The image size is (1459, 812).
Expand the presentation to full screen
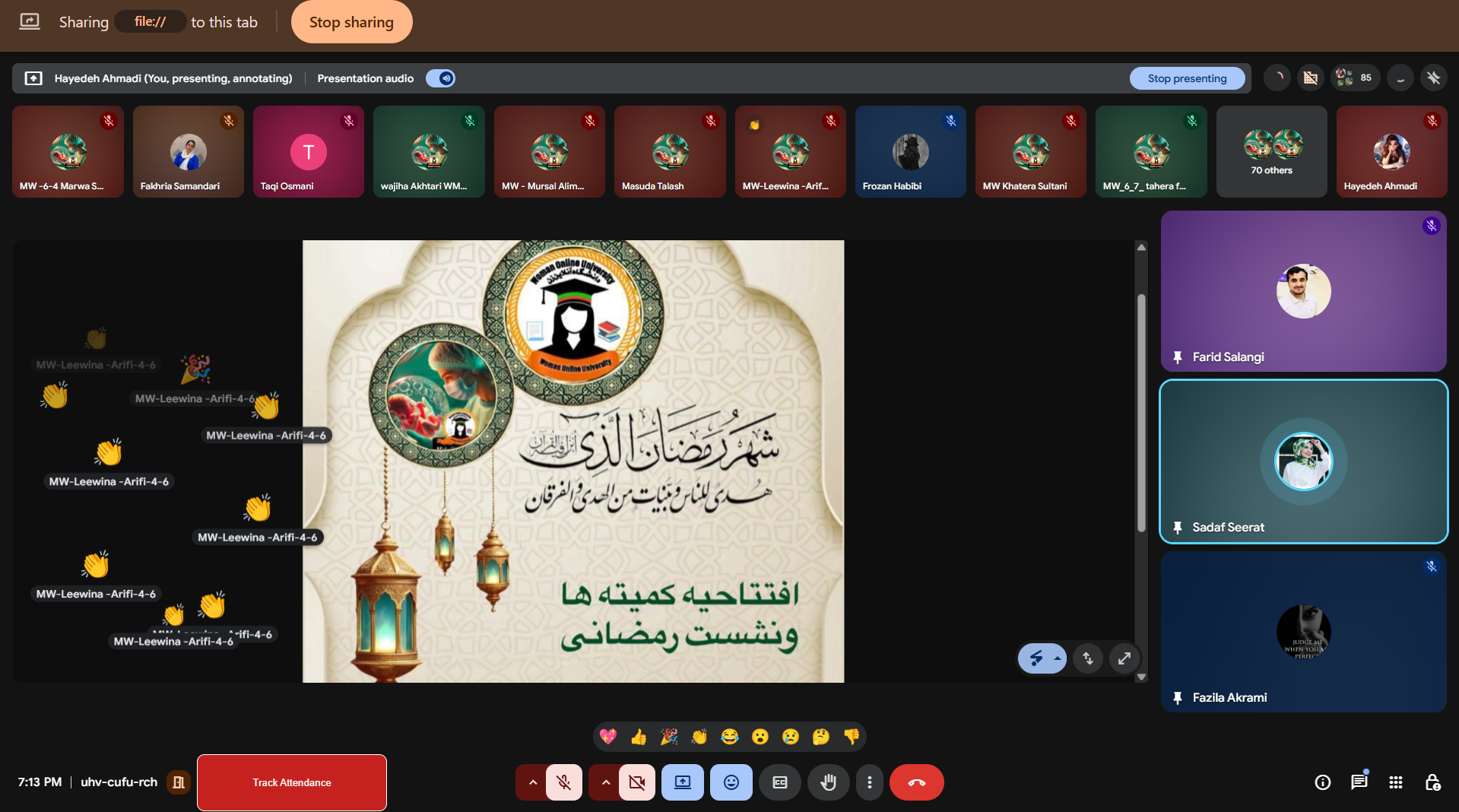point(1124,658)
